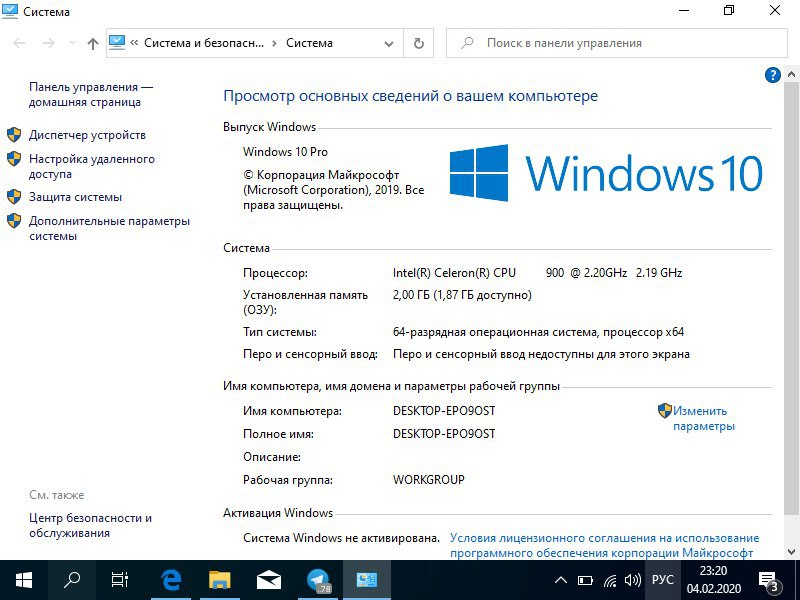Open recent locations dropdown beside Forward arrow
This screenshot has width=800, height=600.
pos(72,43)
